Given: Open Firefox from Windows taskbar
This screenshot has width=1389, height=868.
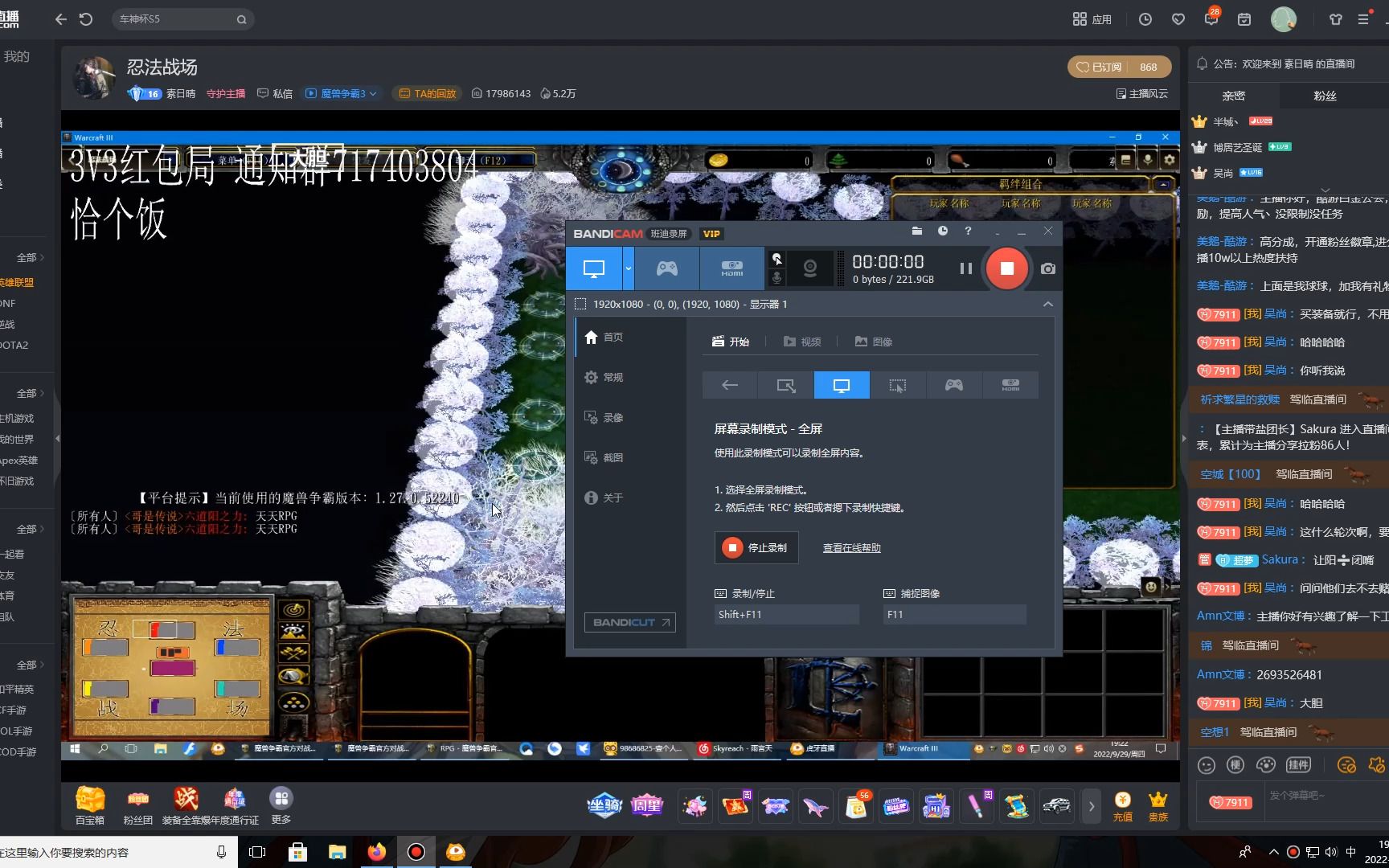Looking at the screenshot, I should click(376, 852).
